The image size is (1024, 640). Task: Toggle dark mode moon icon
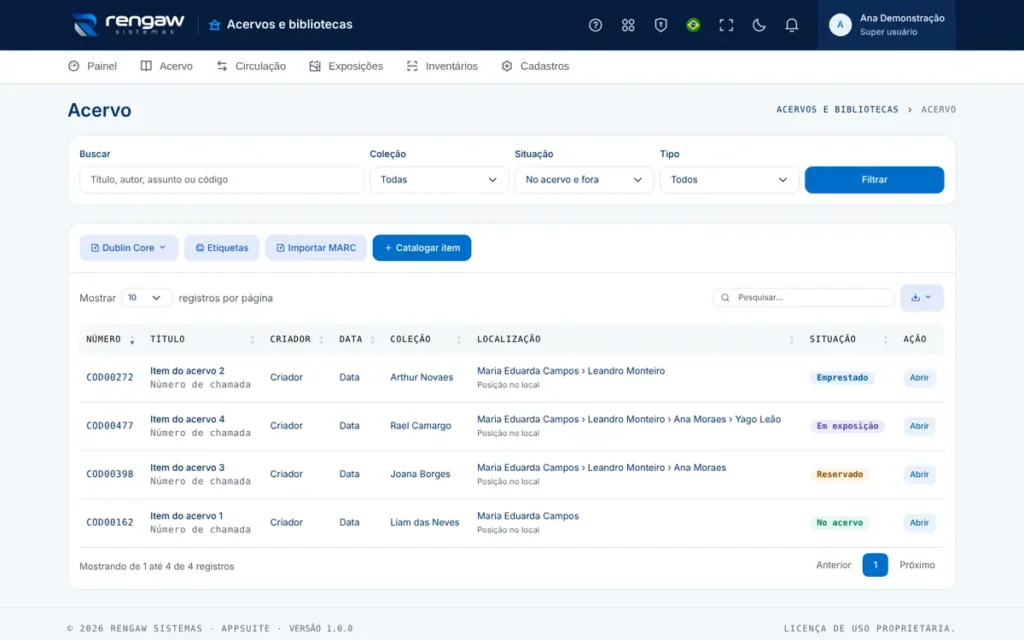[758, 25]
